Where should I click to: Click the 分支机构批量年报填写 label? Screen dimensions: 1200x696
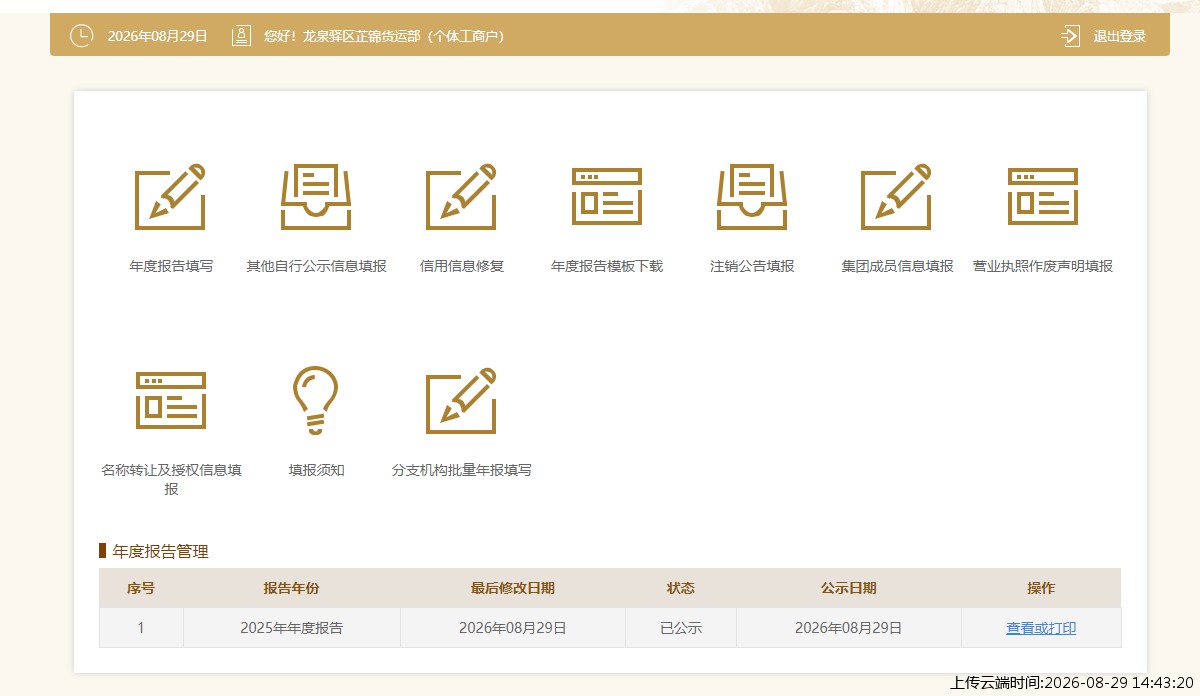[x=461, y=470]
